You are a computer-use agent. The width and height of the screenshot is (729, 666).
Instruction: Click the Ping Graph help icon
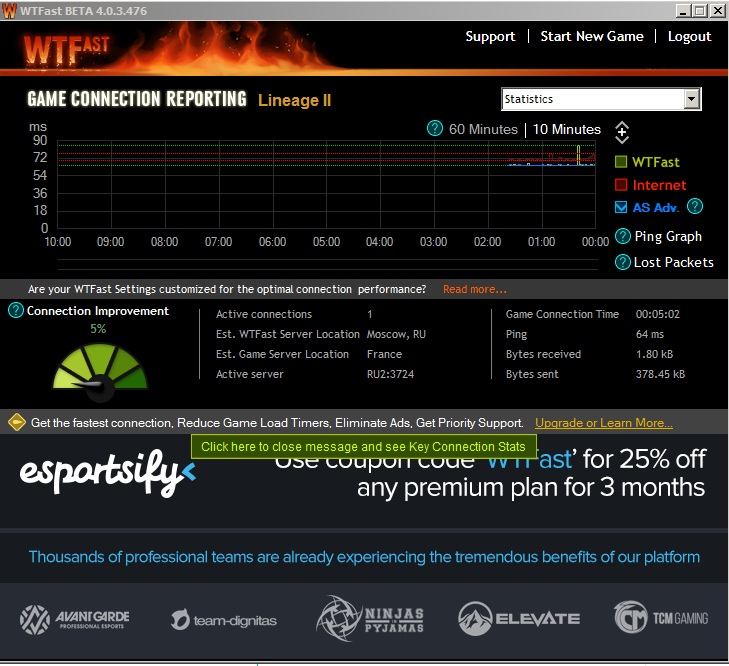click(x=623, y=236)
